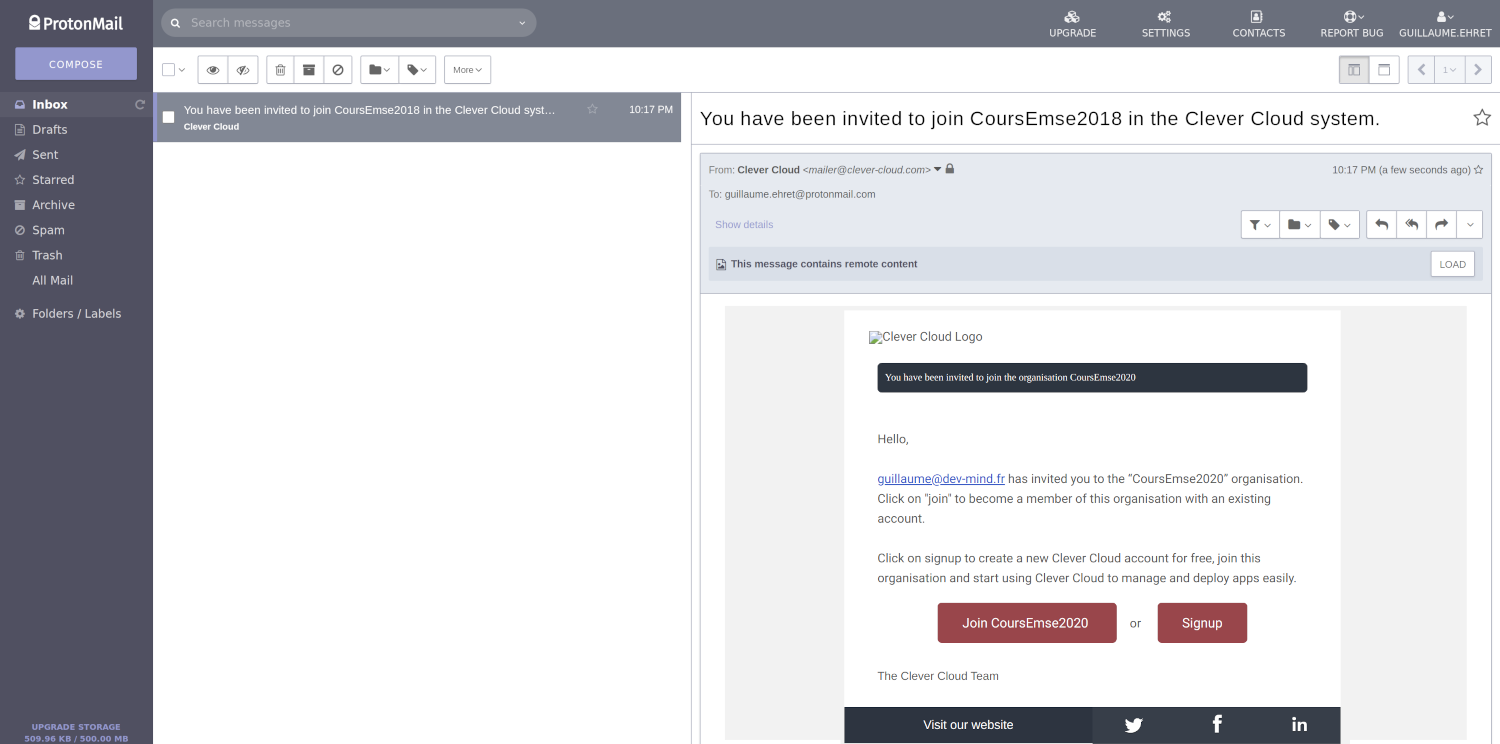Open the Twitter icon in email footer

[x=1133, y=725]
